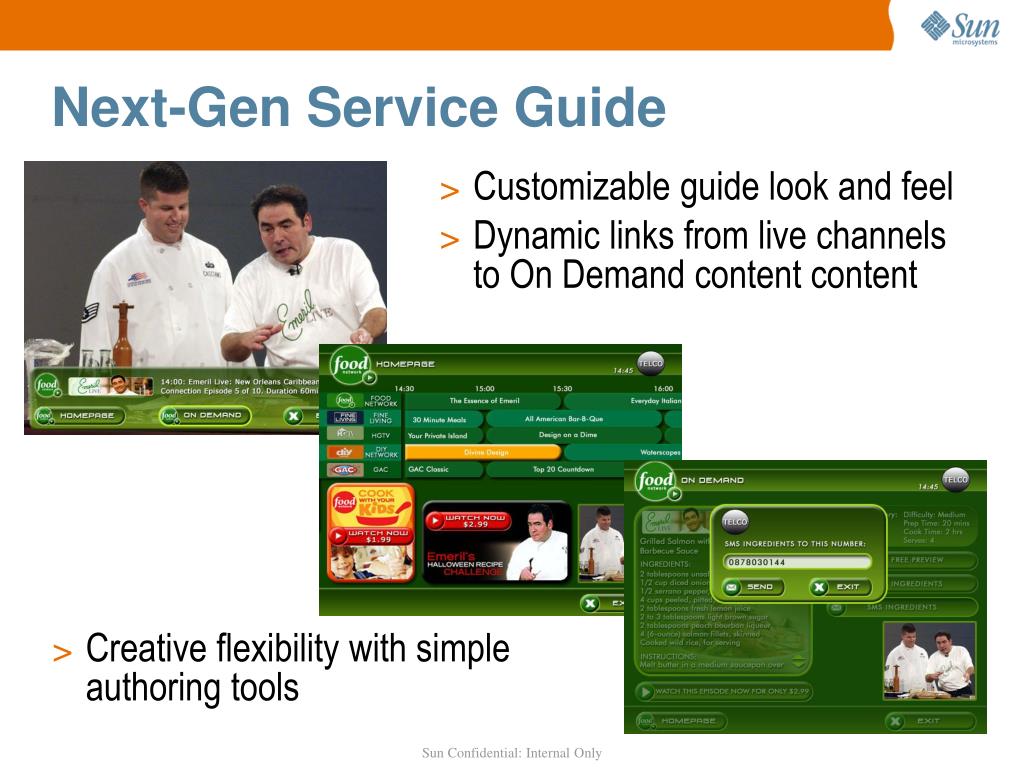Screen dimensions: 1024x768
Task: Click the Sun Microsystems logo
Action: pyautogui.click(x=959, y=28)
